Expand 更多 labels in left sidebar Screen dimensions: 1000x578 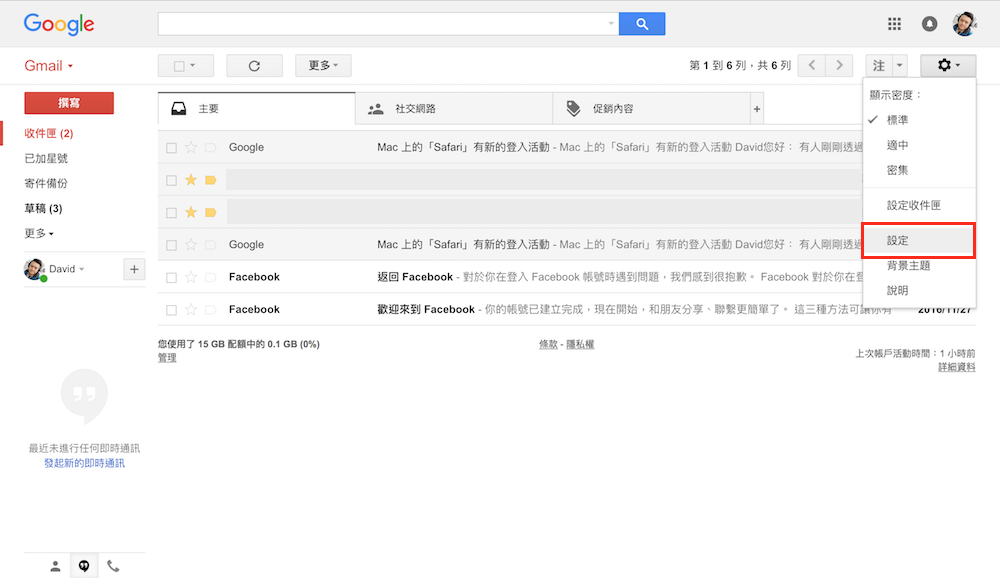tap(39, 233)
